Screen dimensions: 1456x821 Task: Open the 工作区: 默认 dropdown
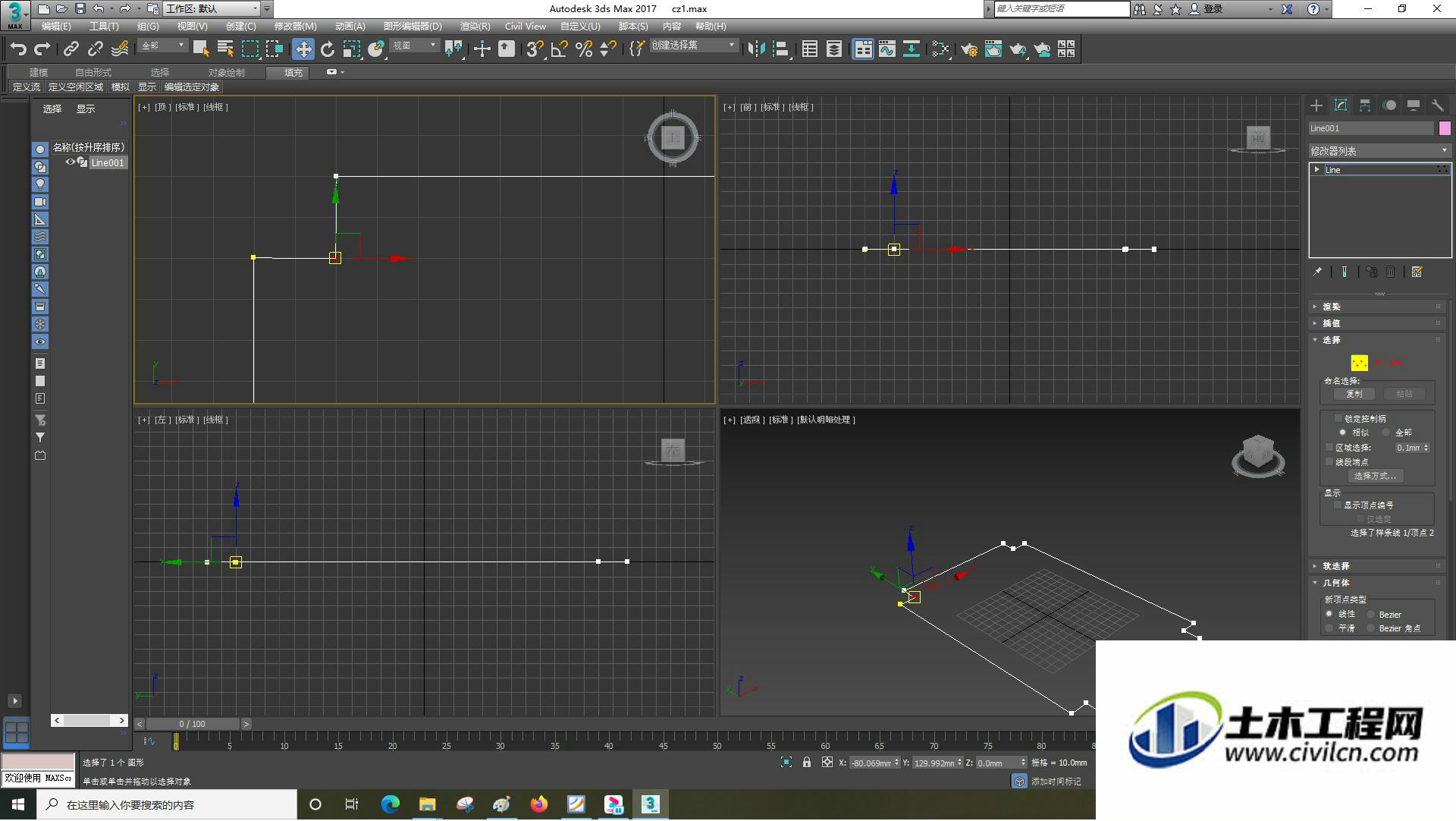(212, 9)
